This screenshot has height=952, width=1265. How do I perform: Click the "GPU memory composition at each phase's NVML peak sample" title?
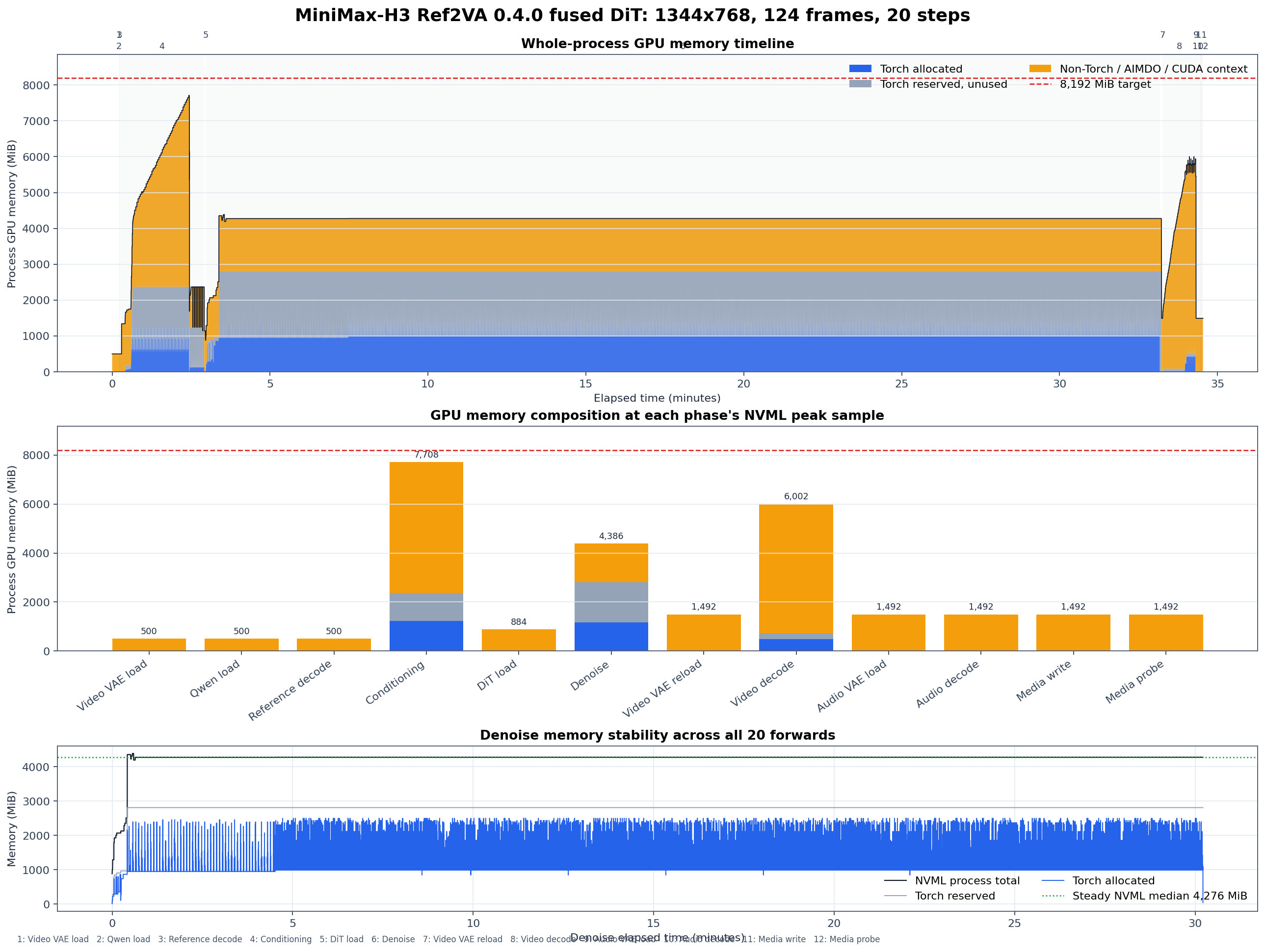coord(657,416)
